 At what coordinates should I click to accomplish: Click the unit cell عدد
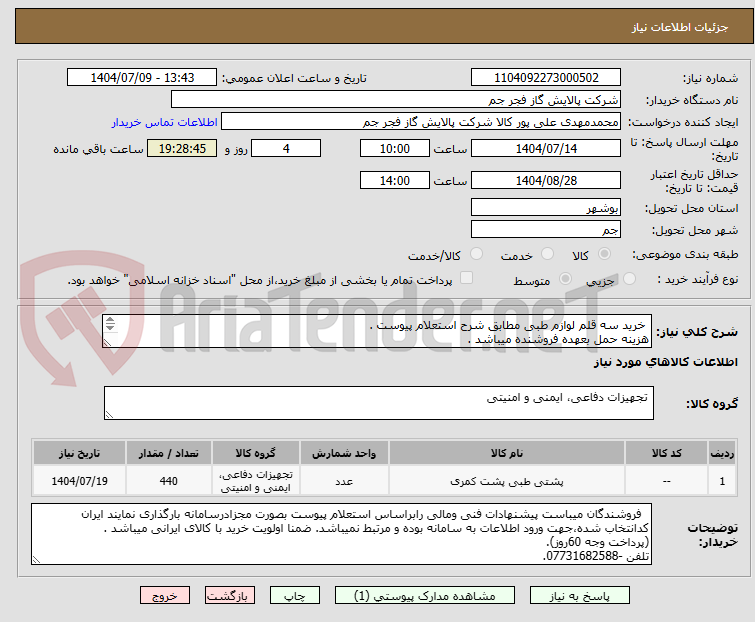pyautogui.click(x=344, y=481)
